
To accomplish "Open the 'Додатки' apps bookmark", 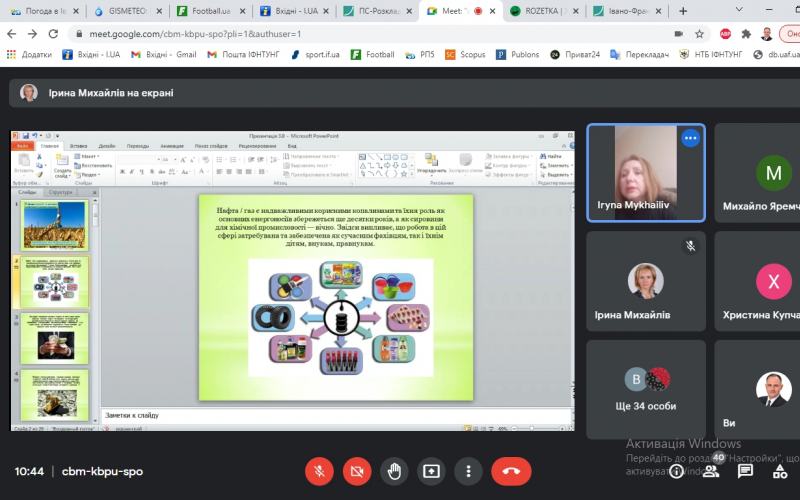I will click(29, 54).
